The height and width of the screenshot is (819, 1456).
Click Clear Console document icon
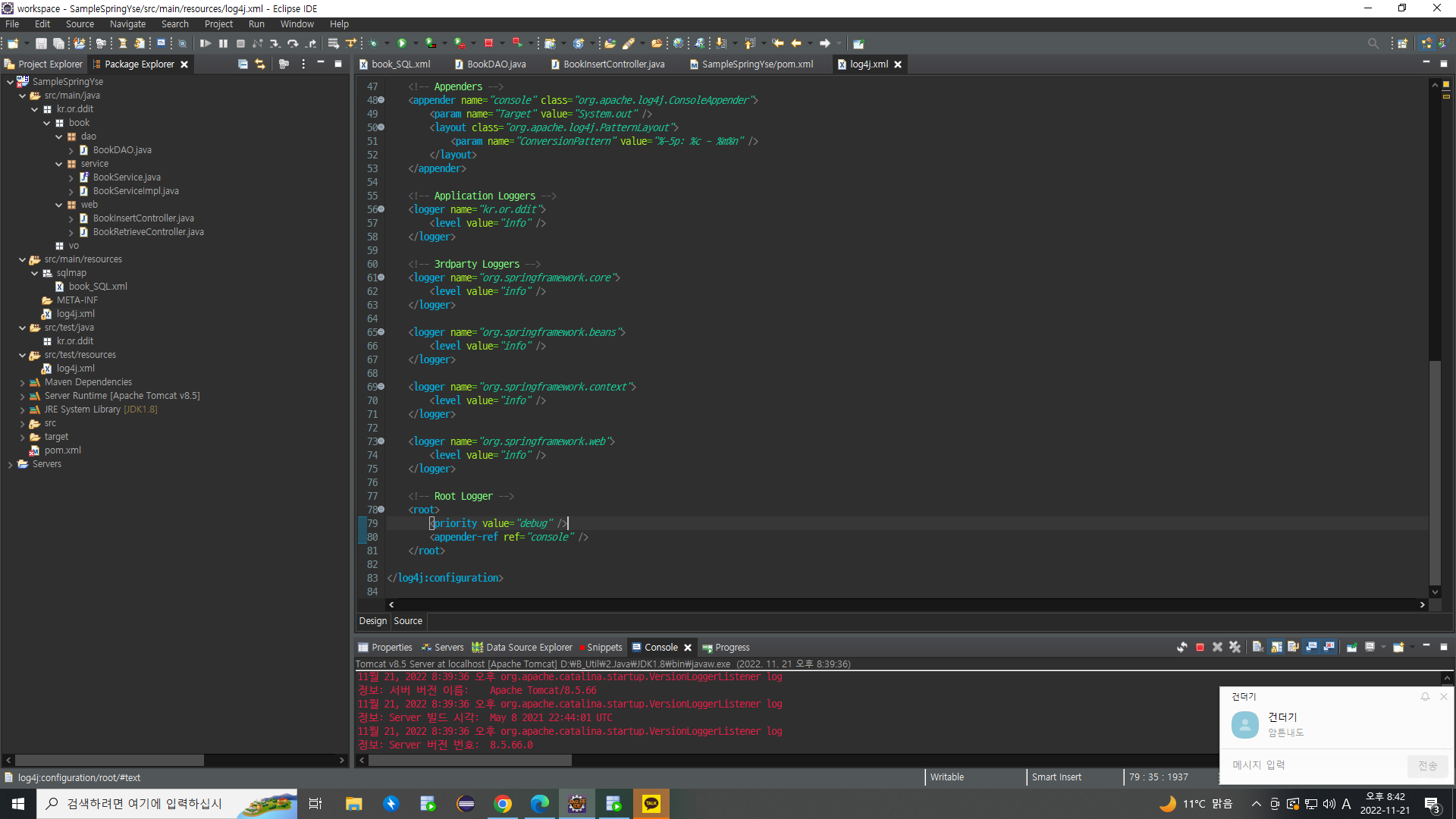(1257, 647)
